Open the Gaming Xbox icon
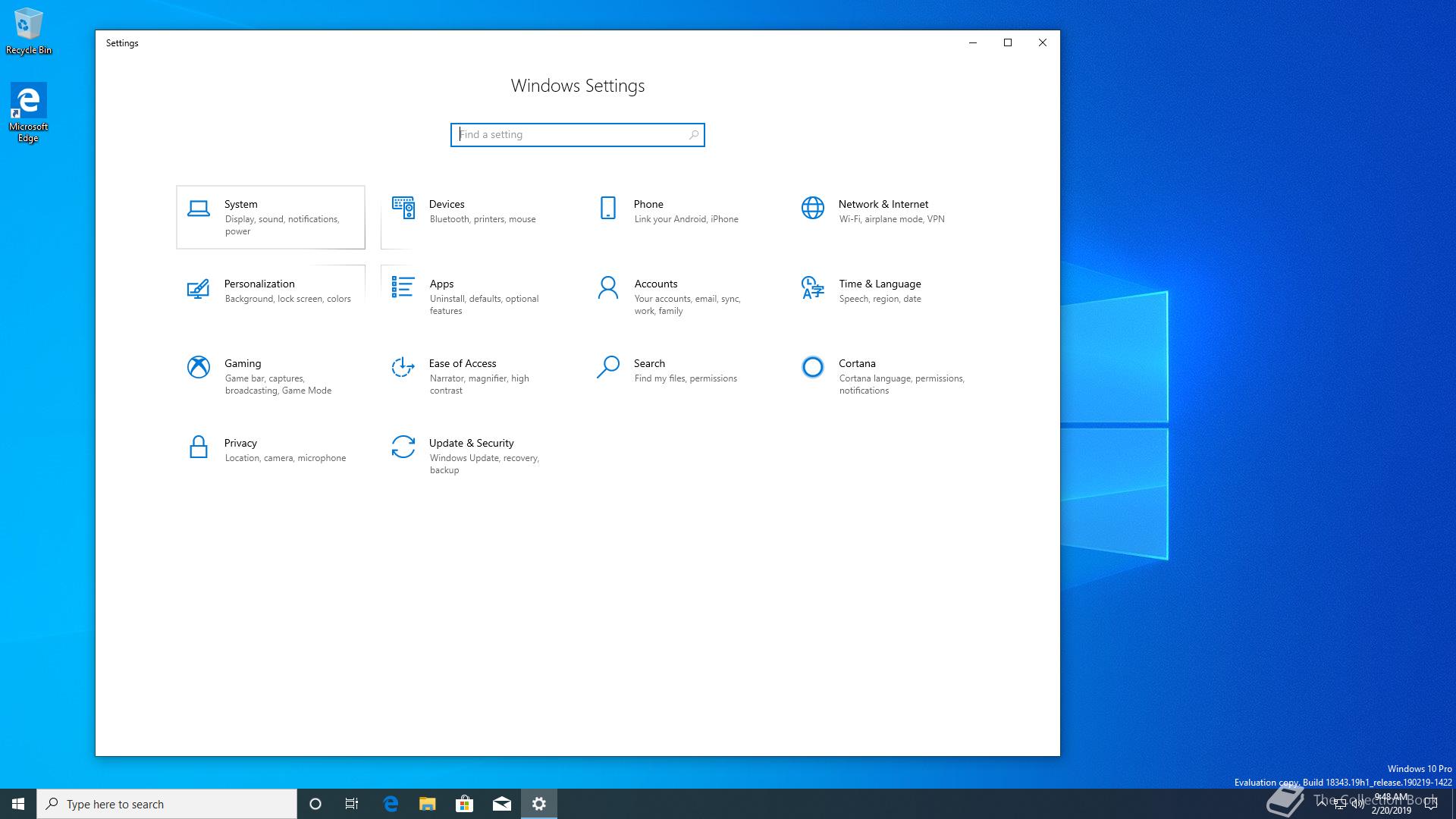 pyautogui.click(x=199, y=367)
